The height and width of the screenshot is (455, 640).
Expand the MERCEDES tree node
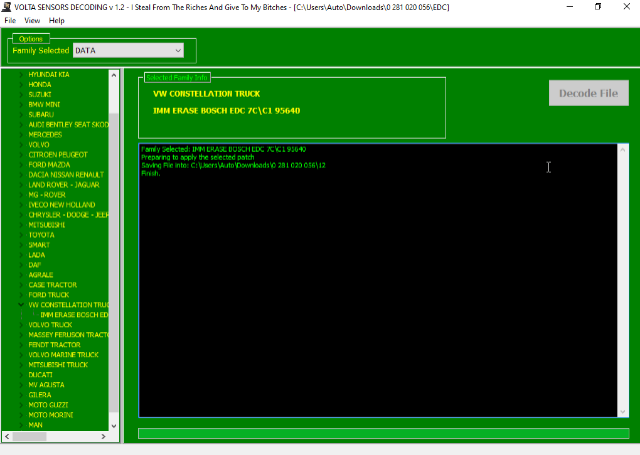pos(21,135)
